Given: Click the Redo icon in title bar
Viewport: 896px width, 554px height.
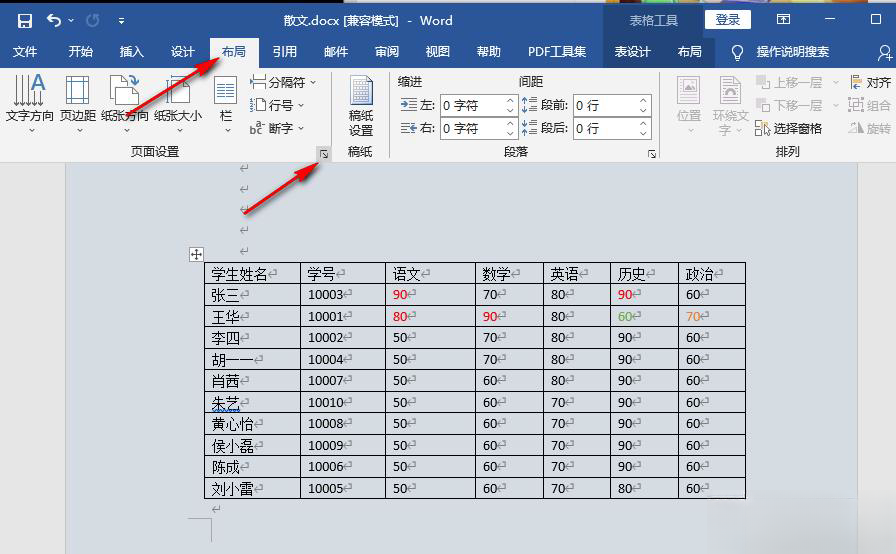Looking at the screenshot, I should pyautogui.click(x=93, y=21).
